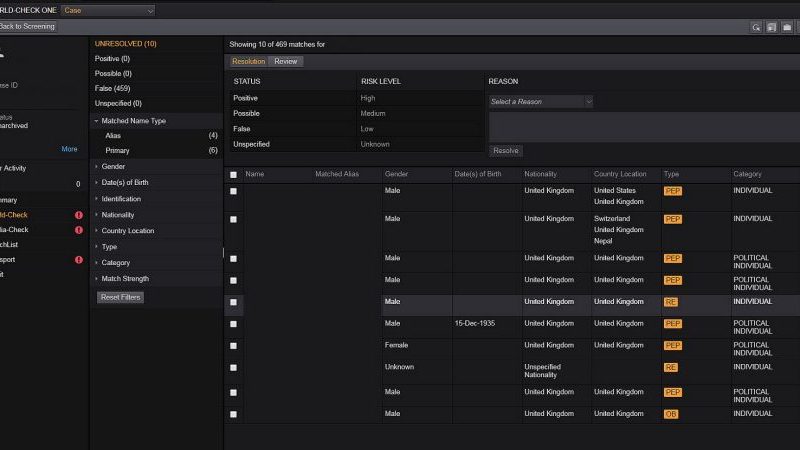Click the document icon beside the folder icon
This screenshot has height=450, width=800.
(772, 27)
